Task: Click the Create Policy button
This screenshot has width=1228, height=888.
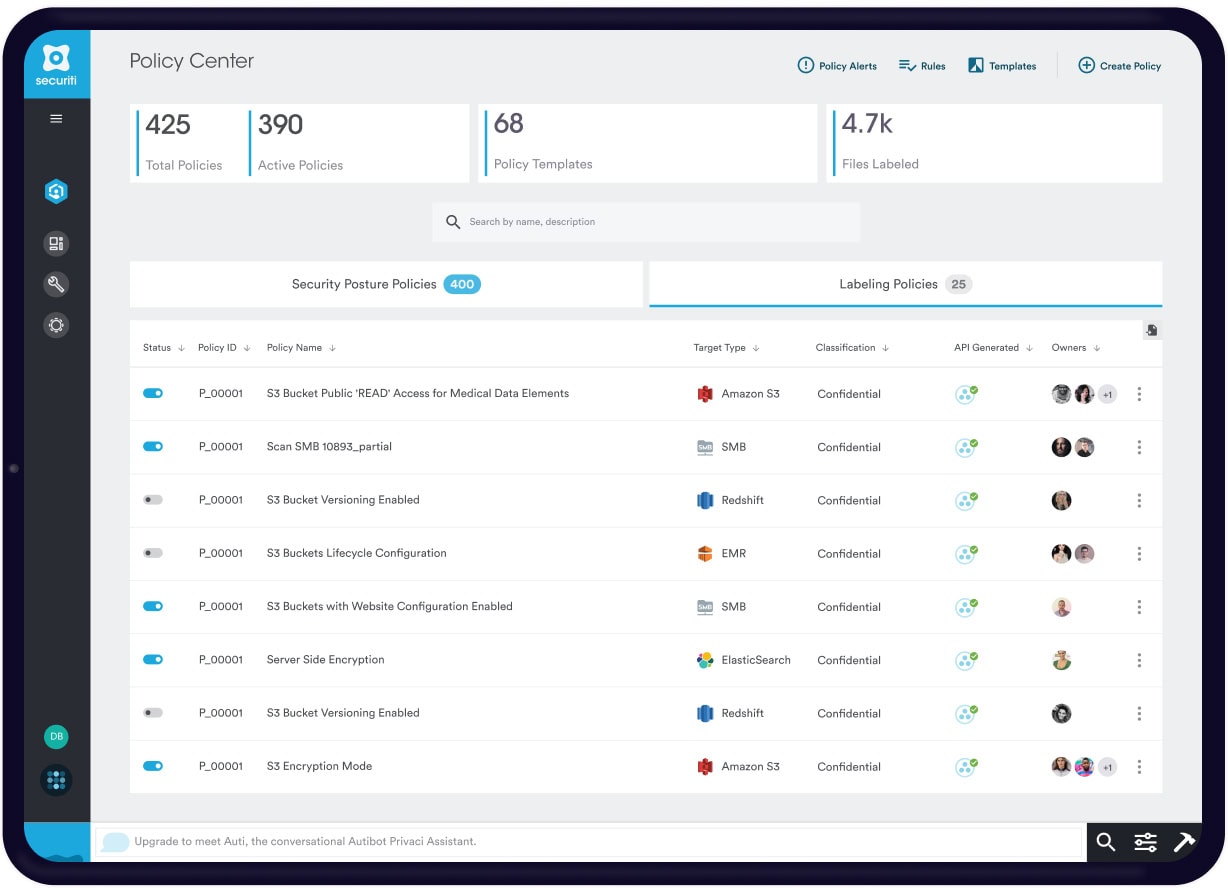Action: point(1119,66)
